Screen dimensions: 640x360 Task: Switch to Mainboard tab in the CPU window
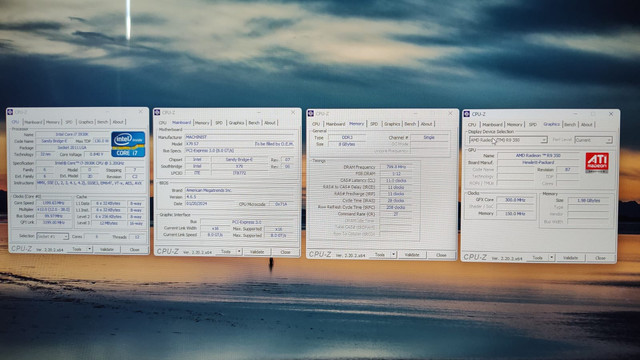[33, 122]
